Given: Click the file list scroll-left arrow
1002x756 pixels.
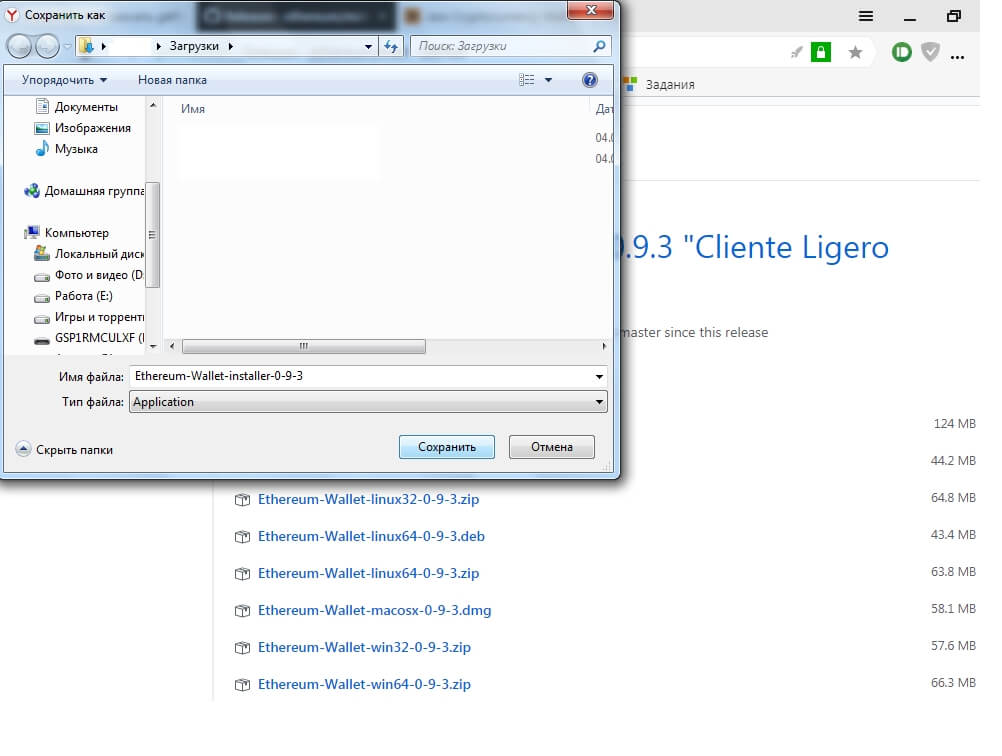Looking at the screenshot, I should click(172, 346).
